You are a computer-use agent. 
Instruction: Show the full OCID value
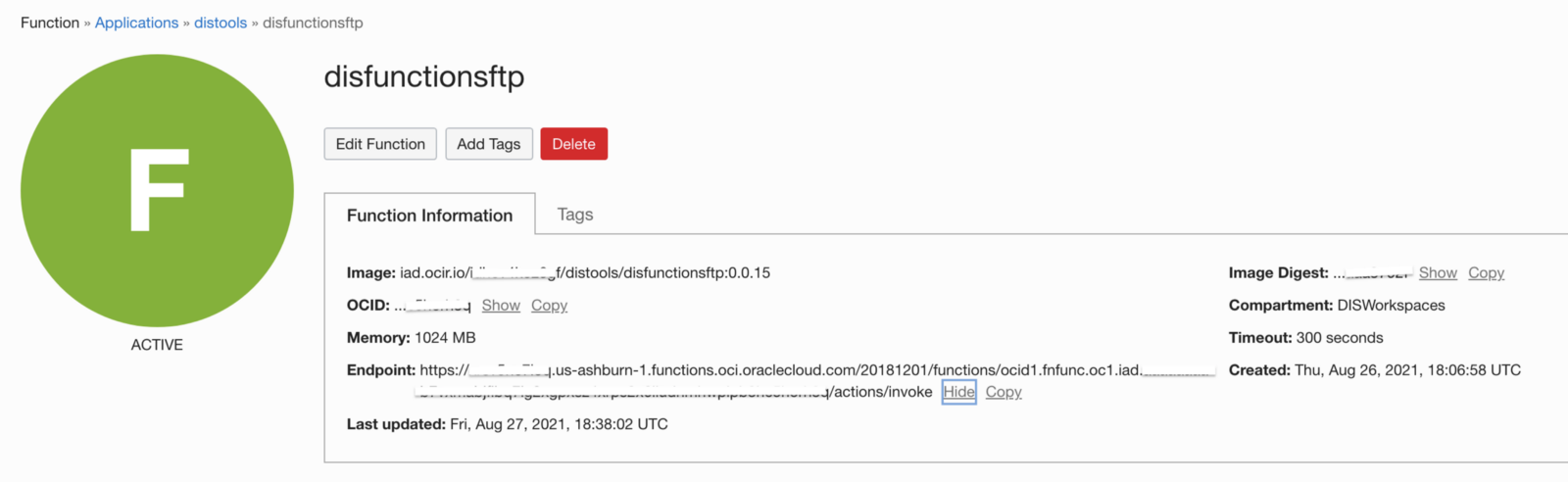pyautogui.click(x=501, y=306)
